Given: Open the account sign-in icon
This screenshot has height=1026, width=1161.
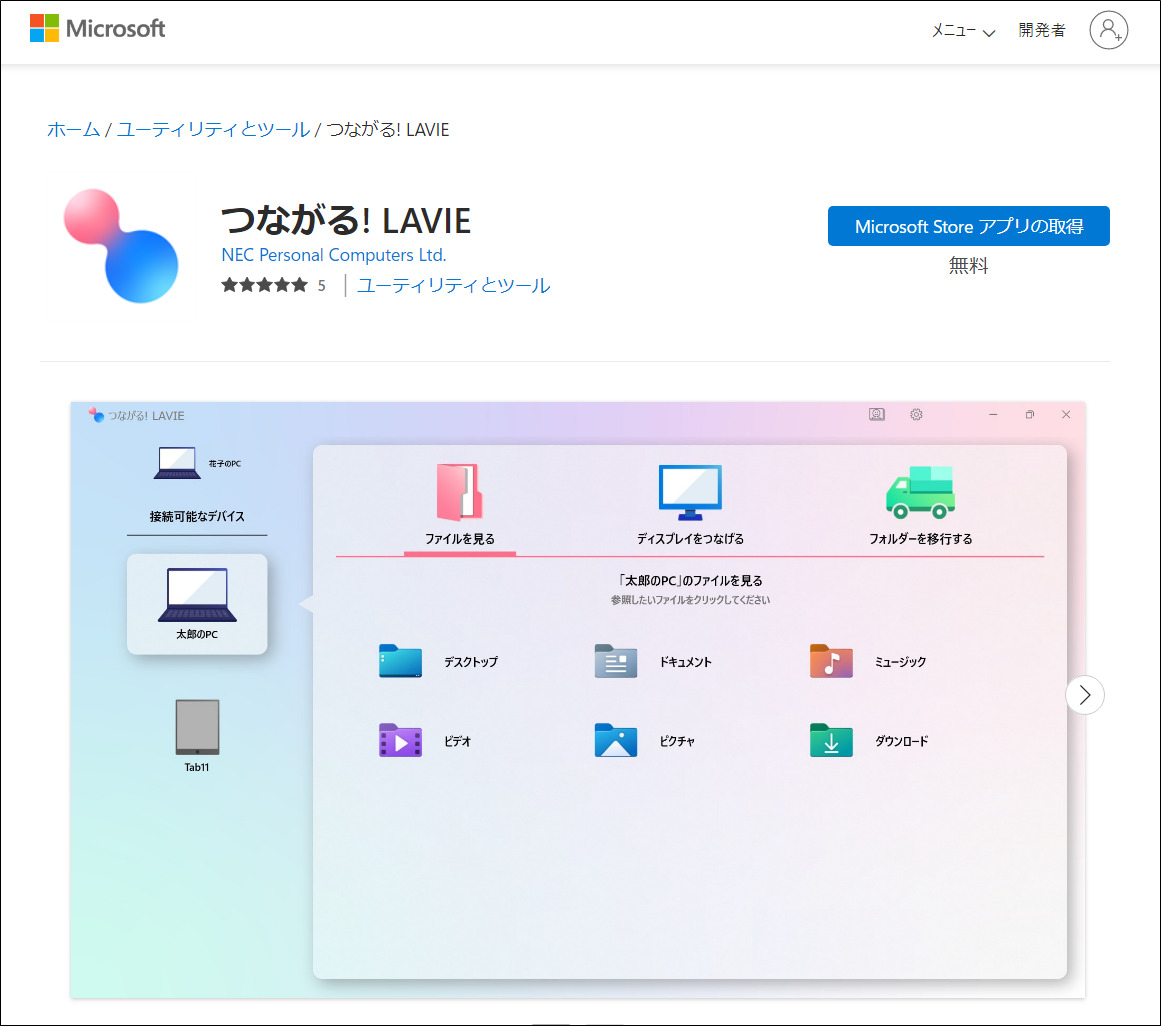Looking at the screenshot, I should click(1108, 31).
